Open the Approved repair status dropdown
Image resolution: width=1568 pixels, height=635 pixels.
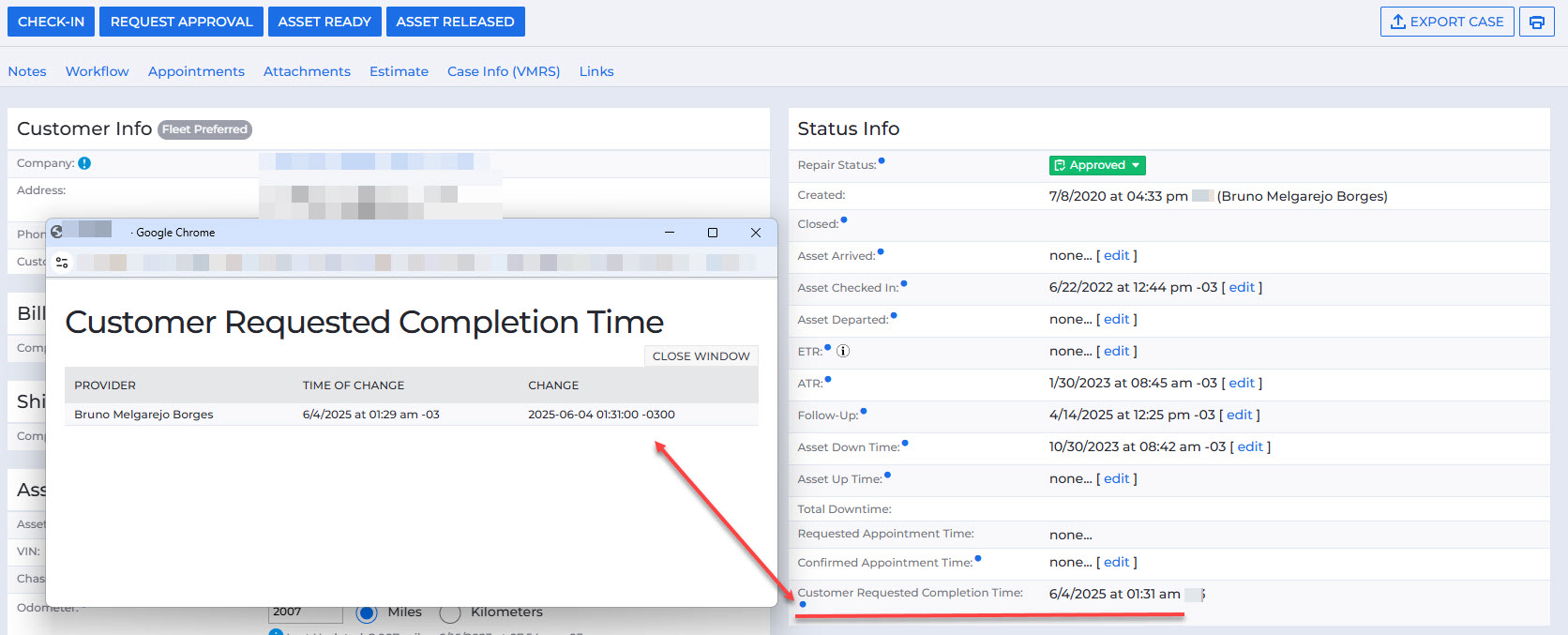(x=1096, y=165)
